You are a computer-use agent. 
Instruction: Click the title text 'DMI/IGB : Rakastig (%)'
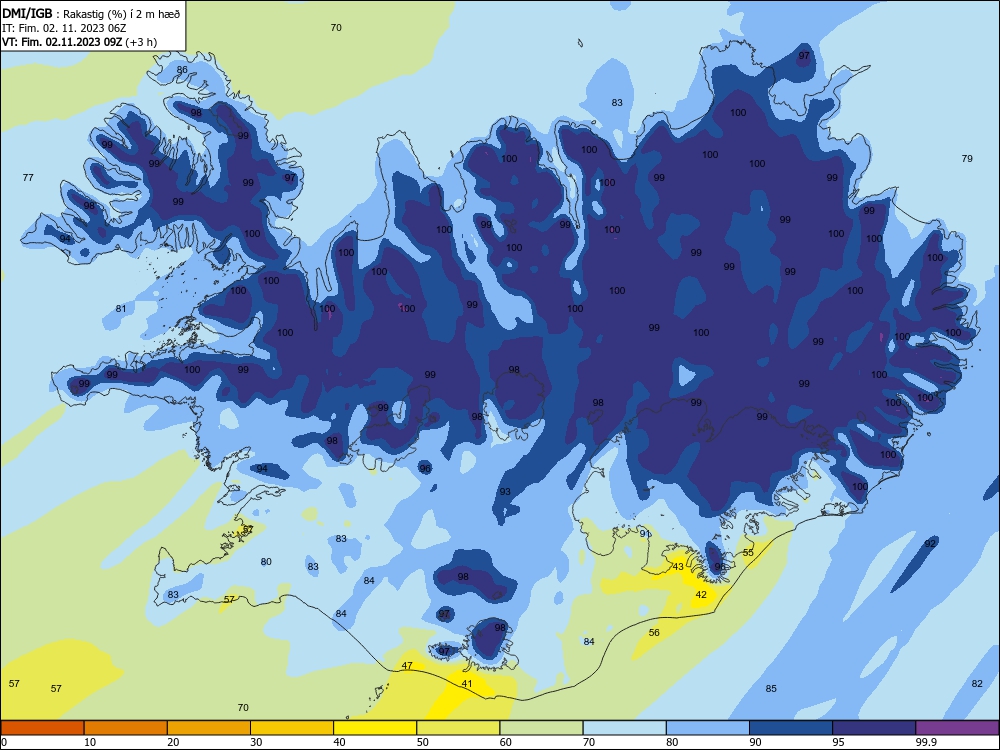(x=63, y=14)
